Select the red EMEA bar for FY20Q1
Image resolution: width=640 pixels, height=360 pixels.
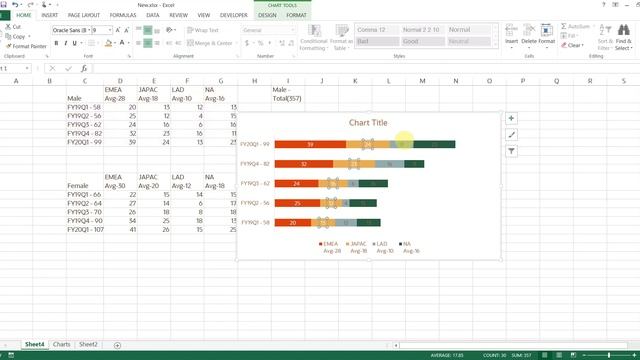tap(310, 144)
